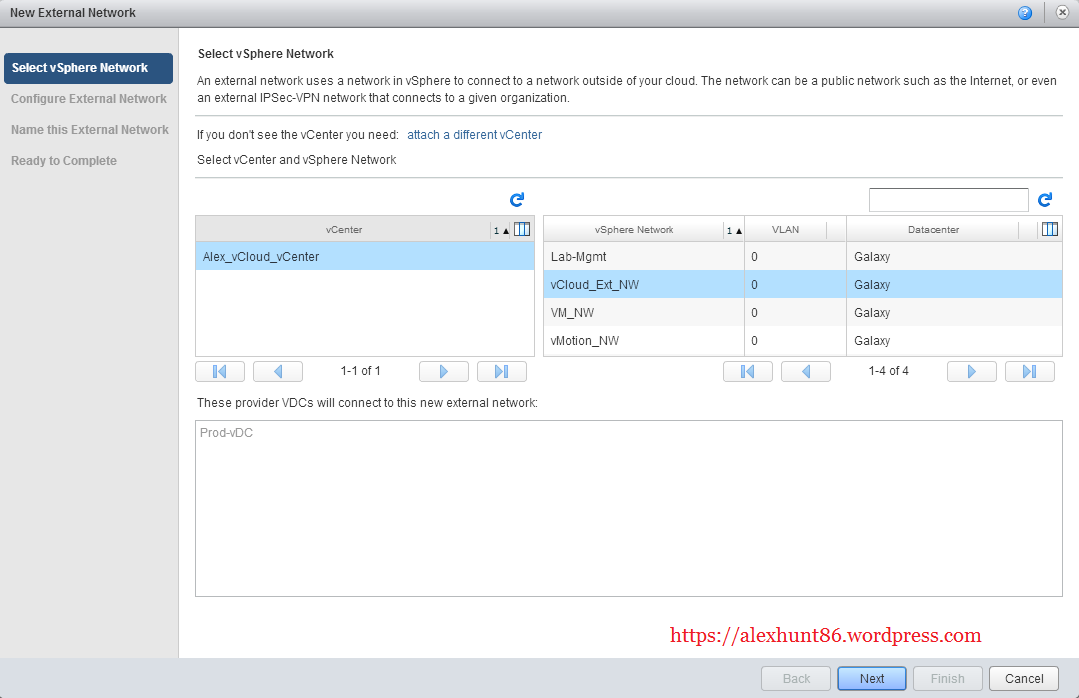Go to first page of vCenter list
The image size is (1079, 698).
[x=220, y=371]
